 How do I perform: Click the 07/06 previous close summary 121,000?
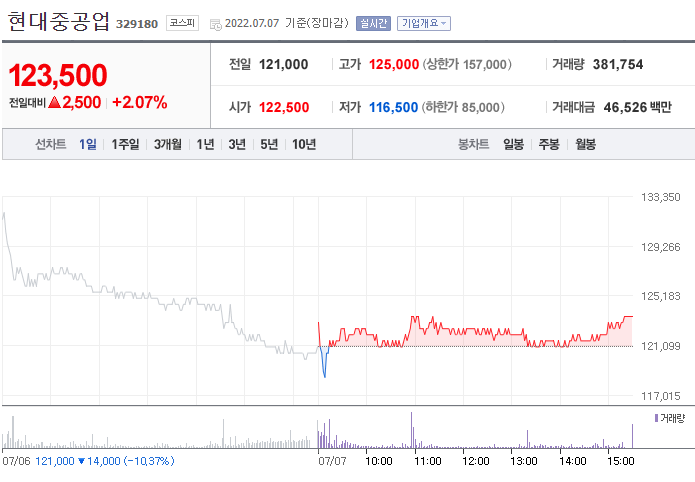click(55, 461)
